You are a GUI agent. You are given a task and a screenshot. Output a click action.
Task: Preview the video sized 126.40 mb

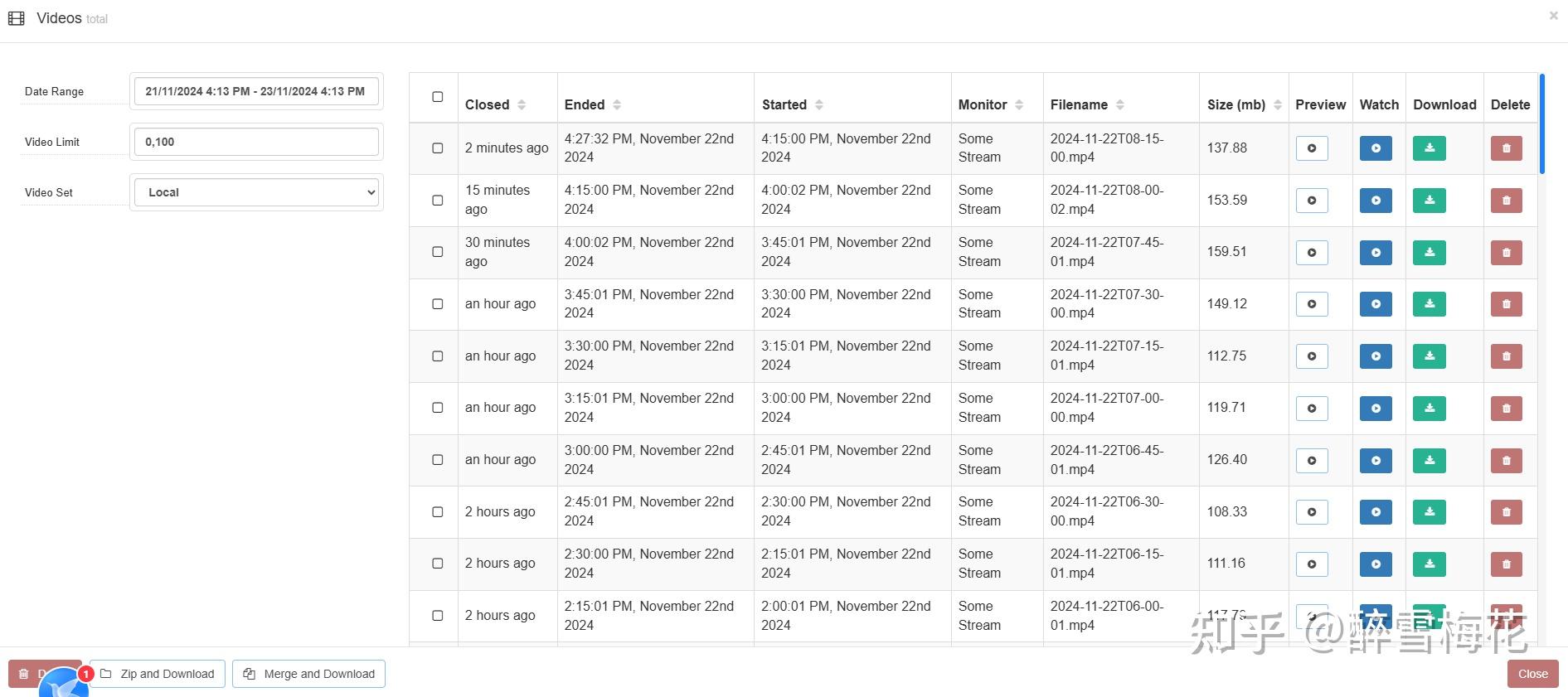coord(1312,461)
